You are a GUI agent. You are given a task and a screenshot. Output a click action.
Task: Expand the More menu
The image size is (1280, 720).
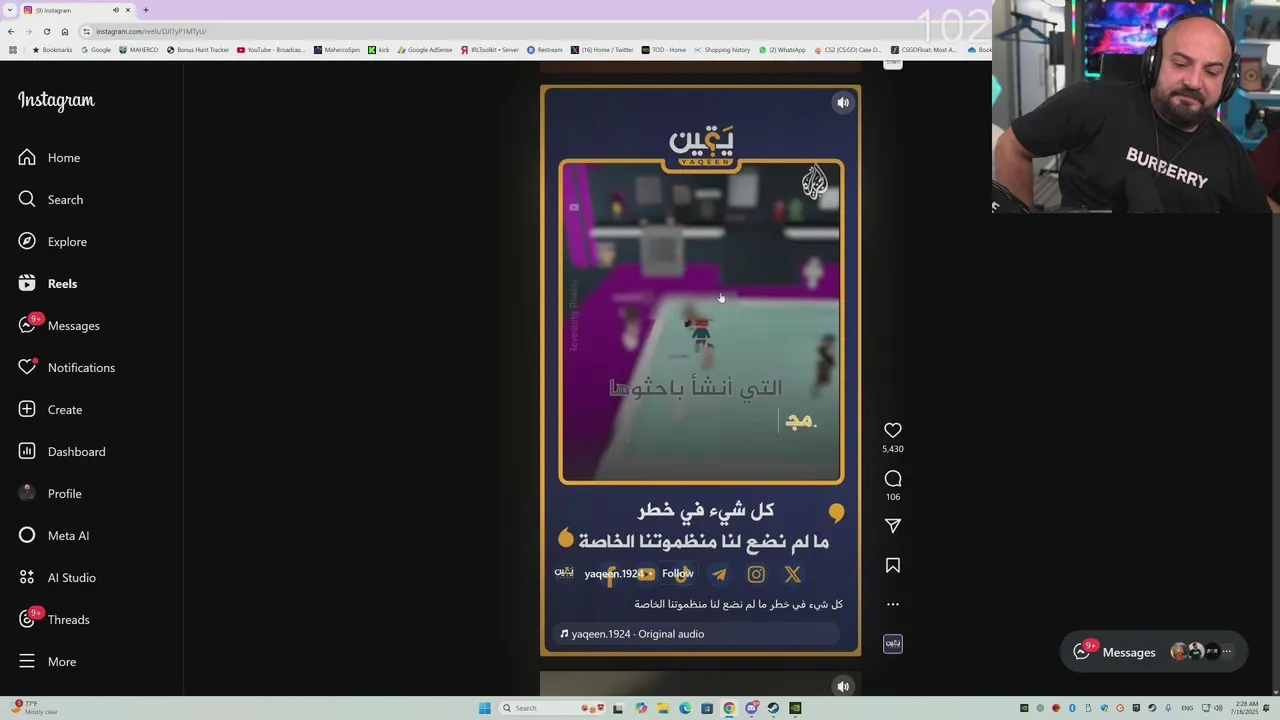(x=46, y=662)
